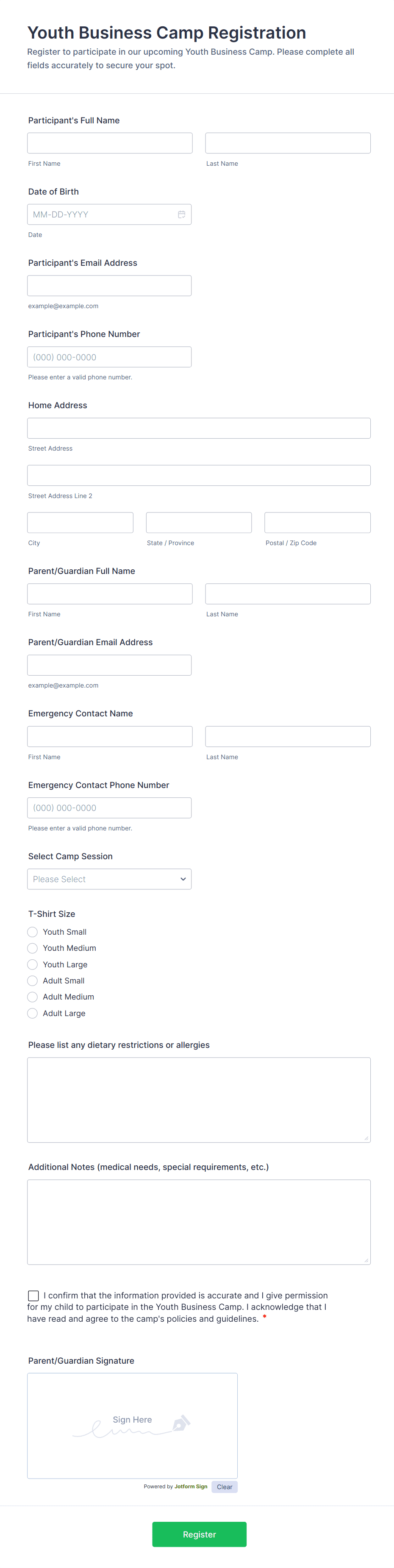Click the dietary restrictions text area
This screenshot has height=1568, width=394.
click(x=199, y=1099)
